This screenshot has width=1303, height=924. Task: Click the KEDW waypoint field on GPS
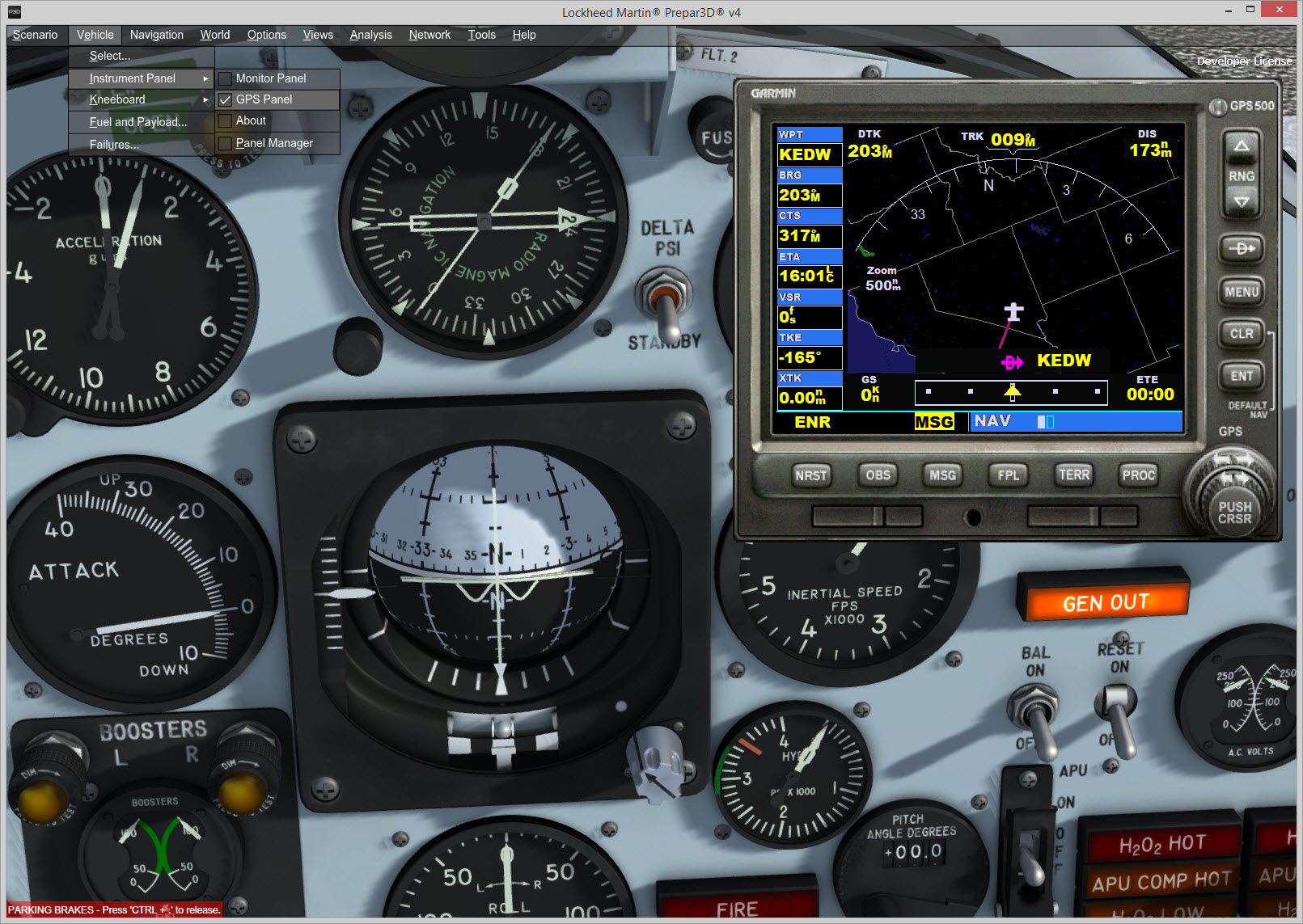point(810,154)
